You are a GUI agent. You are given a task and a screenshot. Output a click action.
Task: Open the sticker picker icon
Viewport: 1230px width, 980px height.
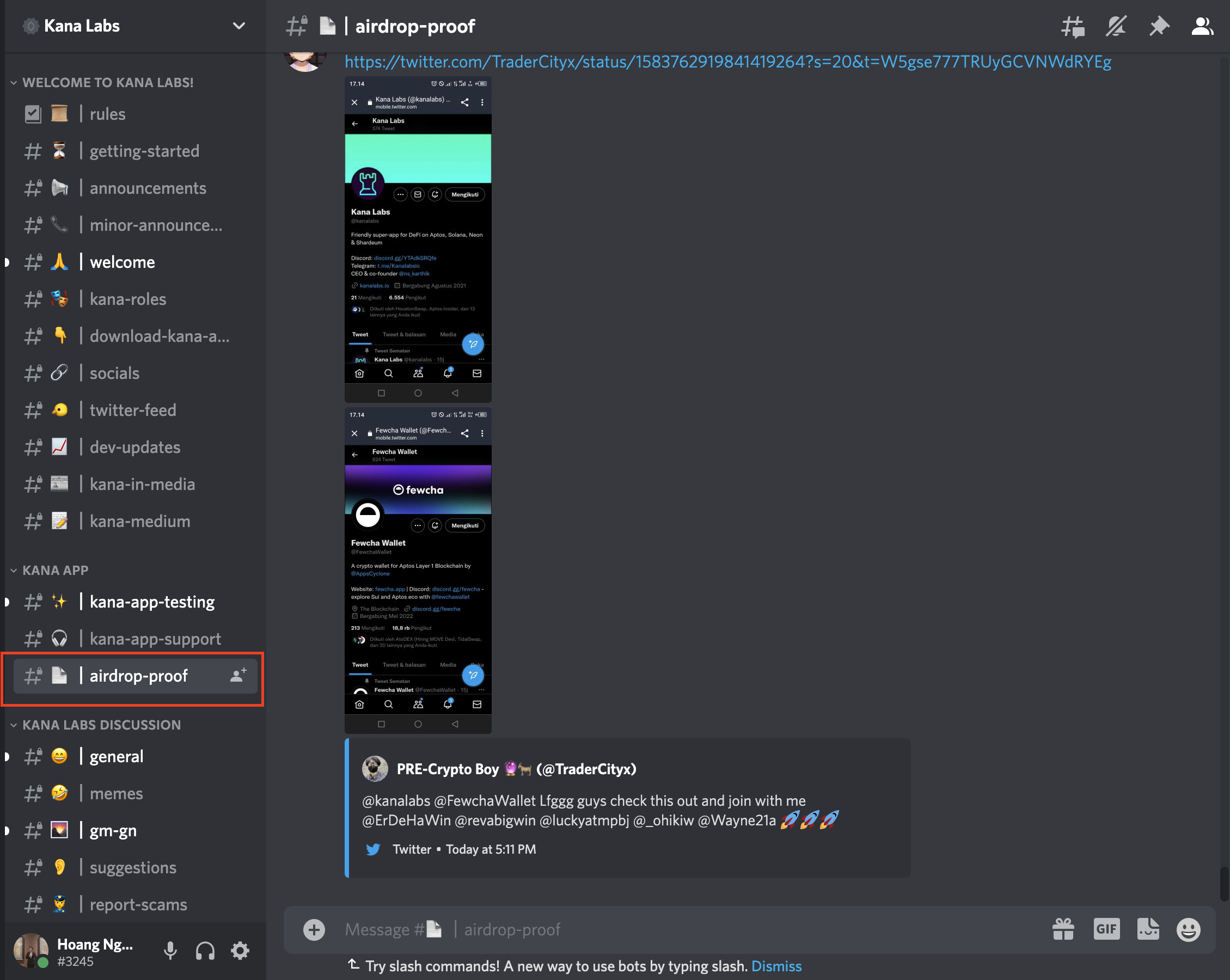click(x=1148, y=930)
